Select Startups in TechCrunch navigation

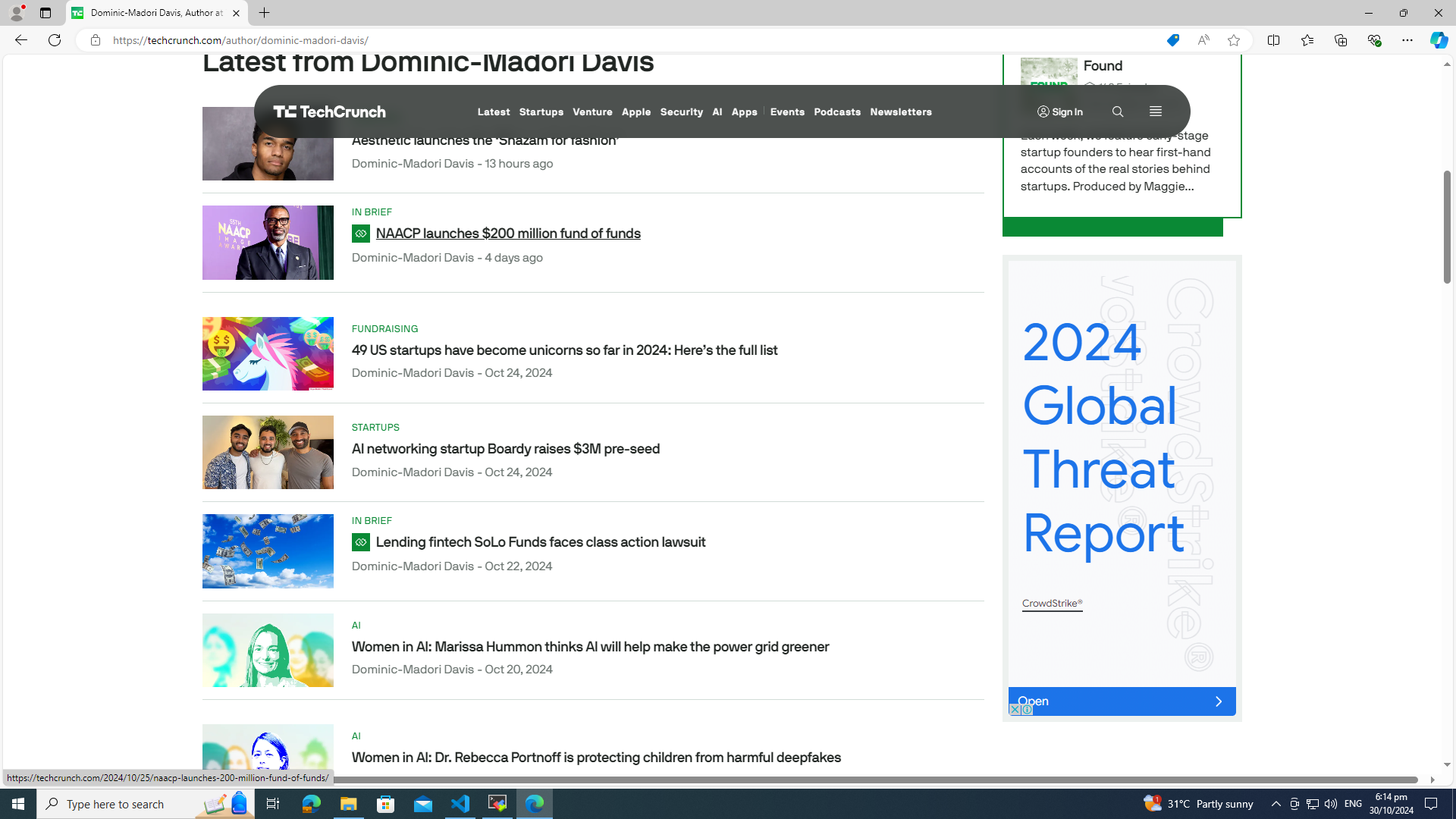coord(541,111)
